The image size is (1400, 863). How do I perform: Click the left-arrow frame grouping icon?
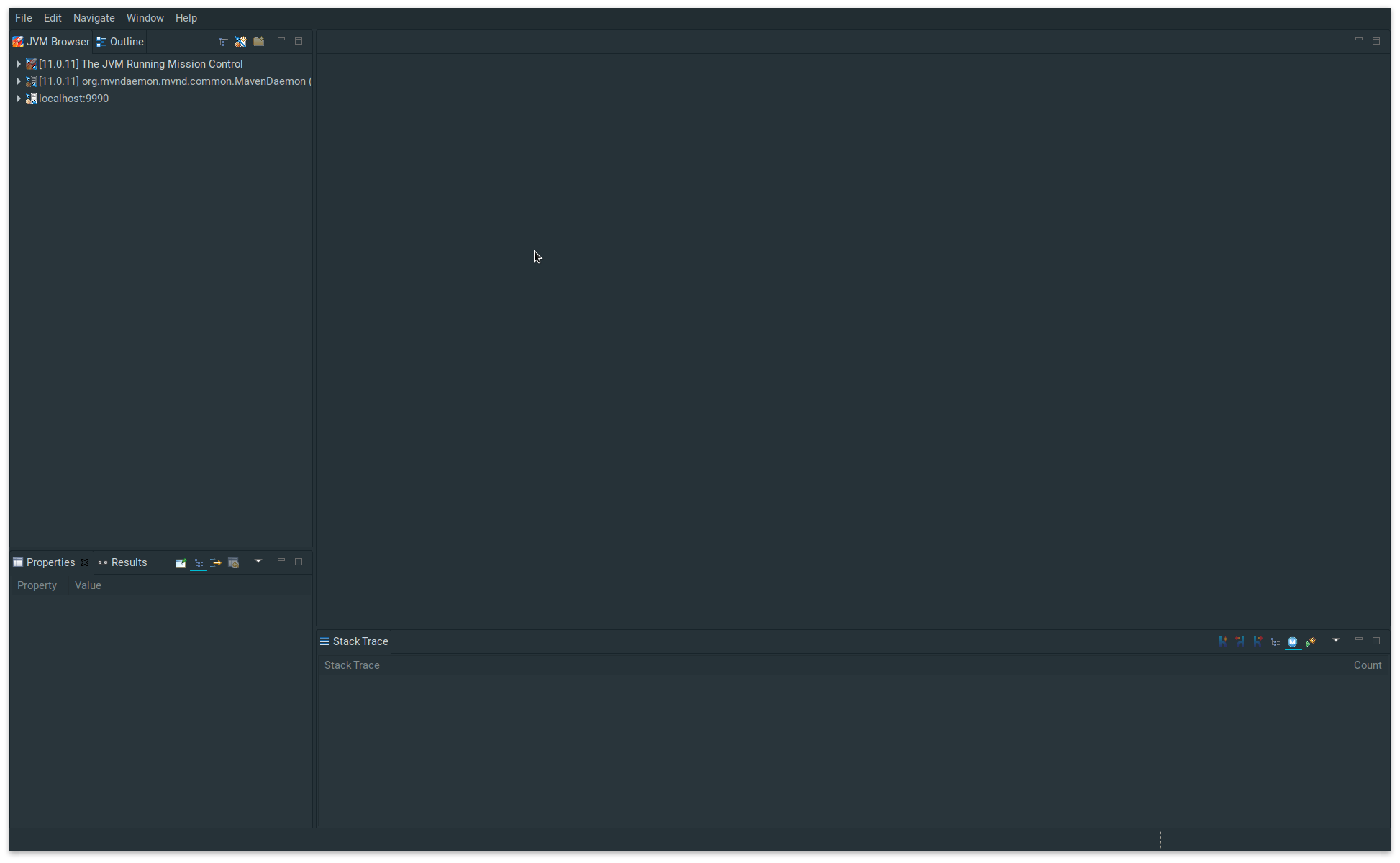click(1240, 641)
